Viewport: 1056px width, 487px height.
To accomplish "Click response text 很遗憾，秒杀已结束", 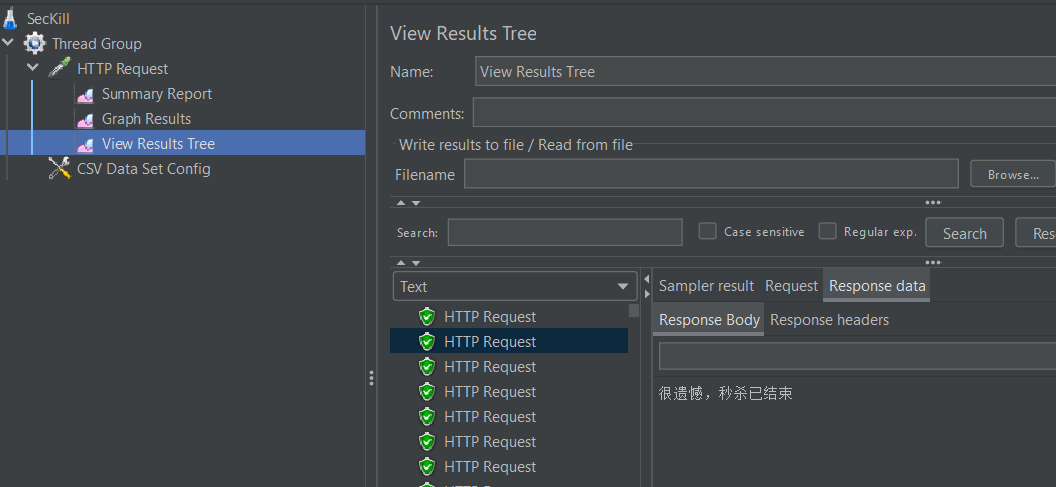I will point(725,393).
